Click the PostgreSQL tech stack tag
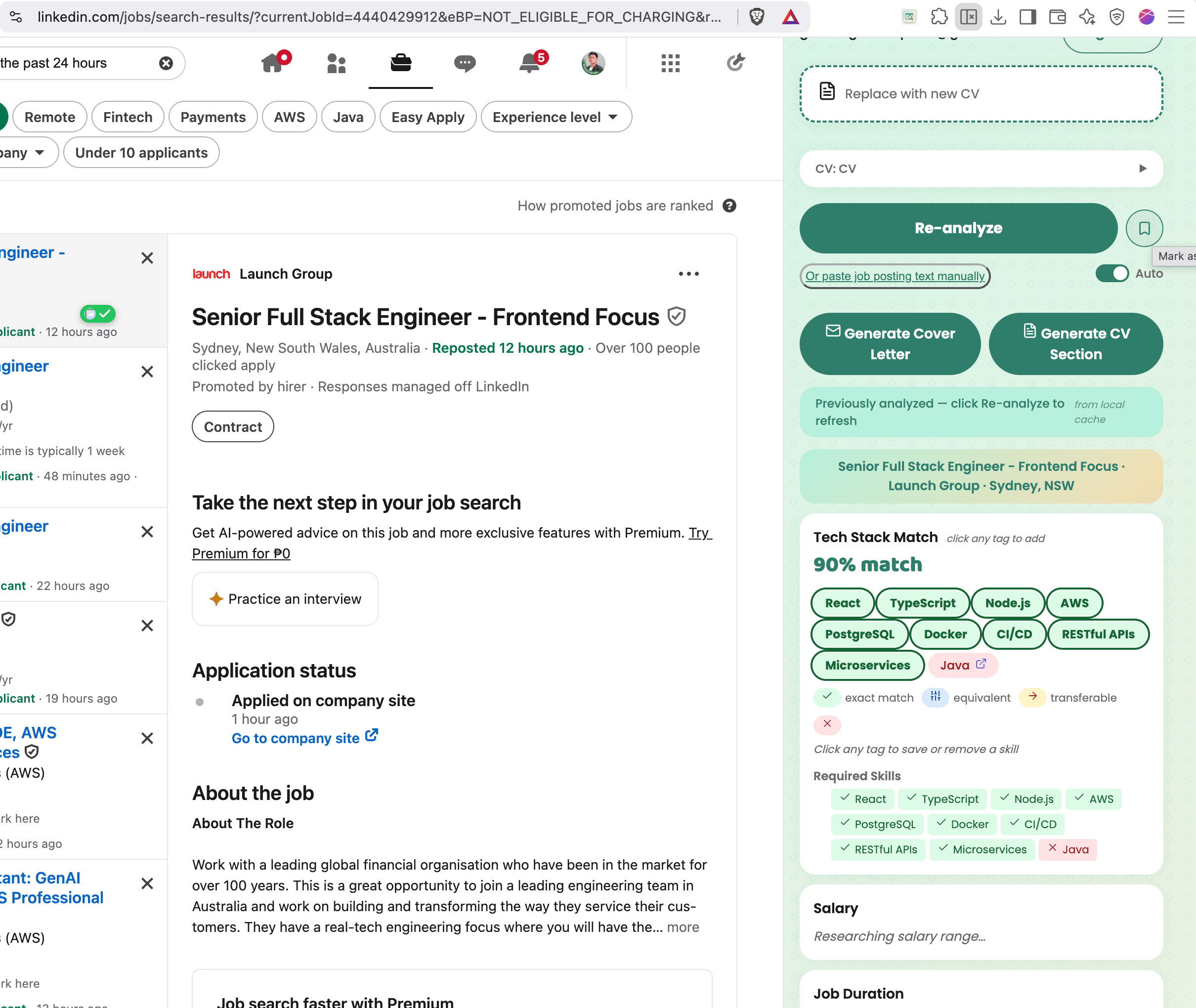 859,634
